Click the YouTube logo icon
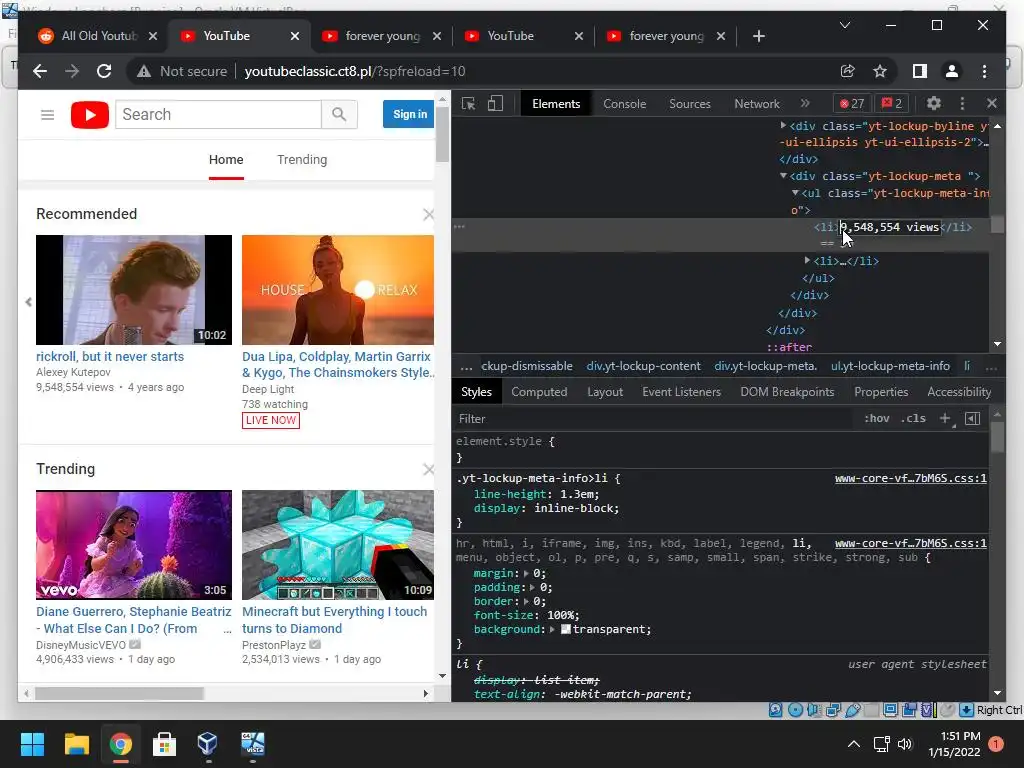 click(x=89, y=115)
